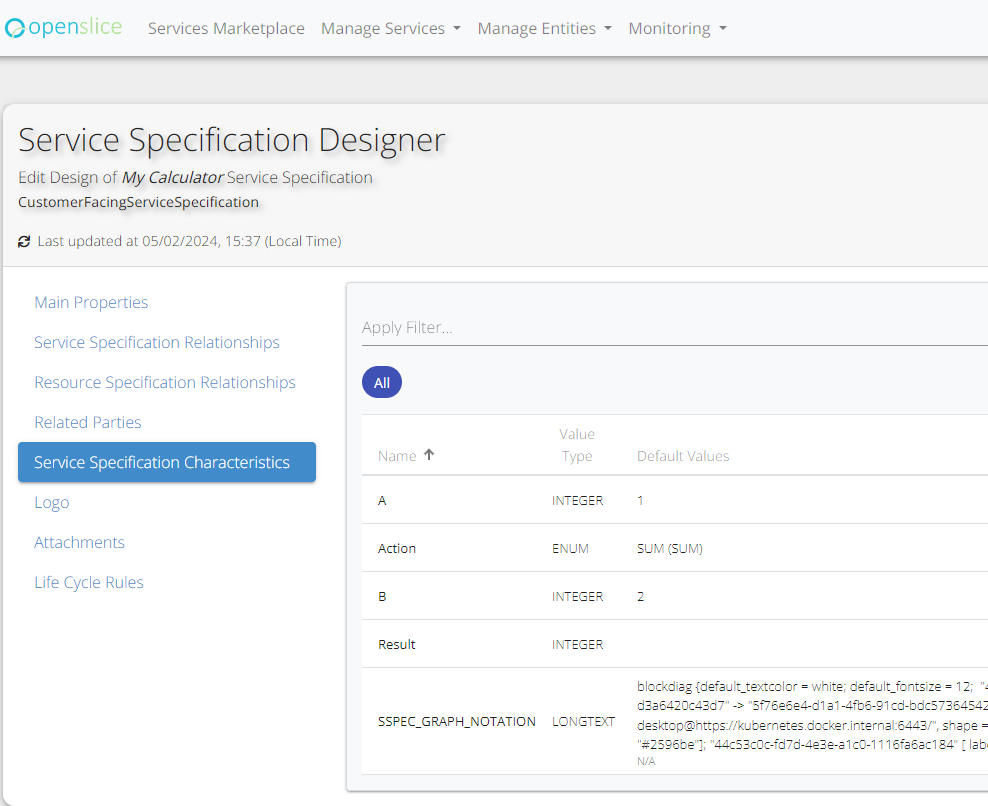Select the All filter chip
988x806 pixels.
tap(382, 383)
